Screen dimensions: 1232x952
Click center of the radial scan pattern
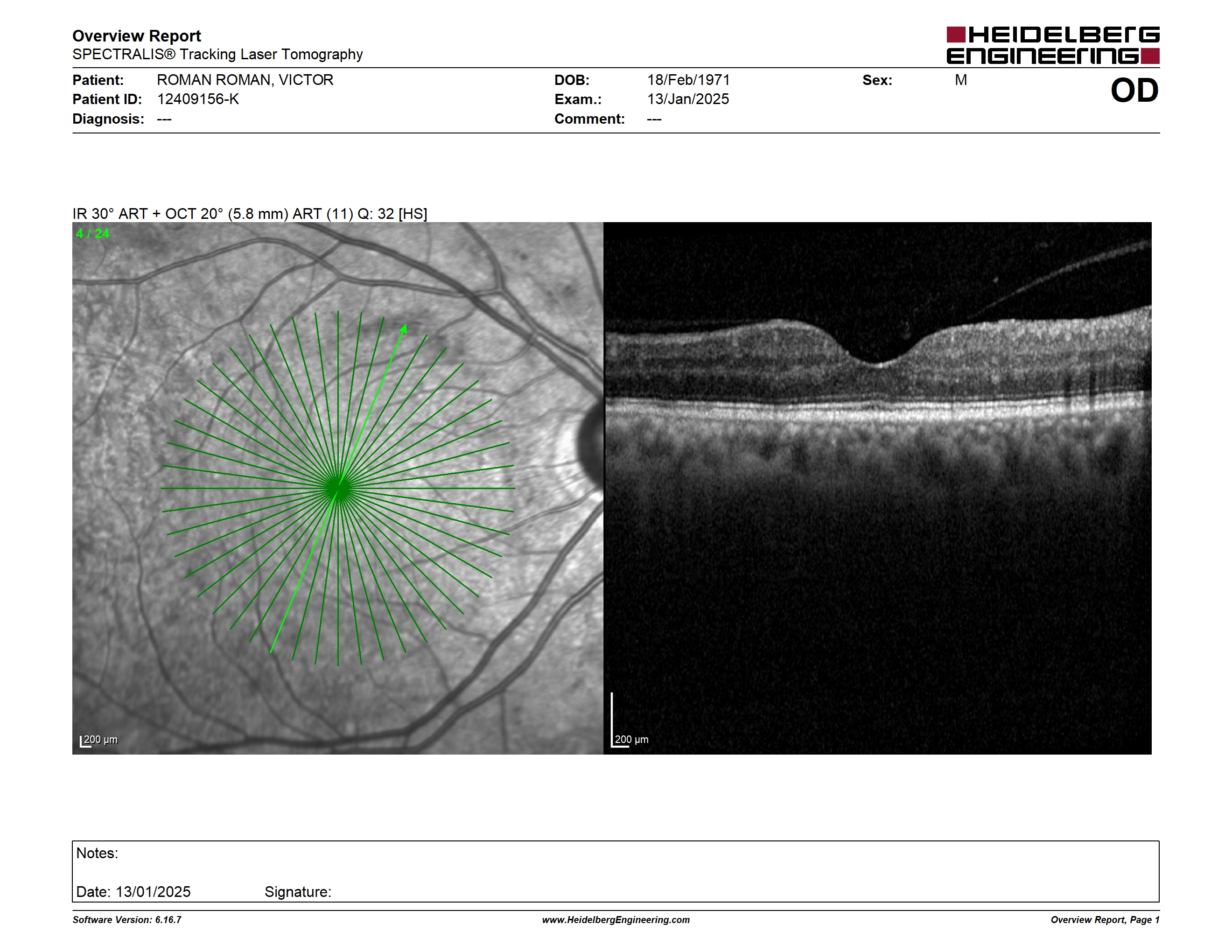(x=338, y=489)
